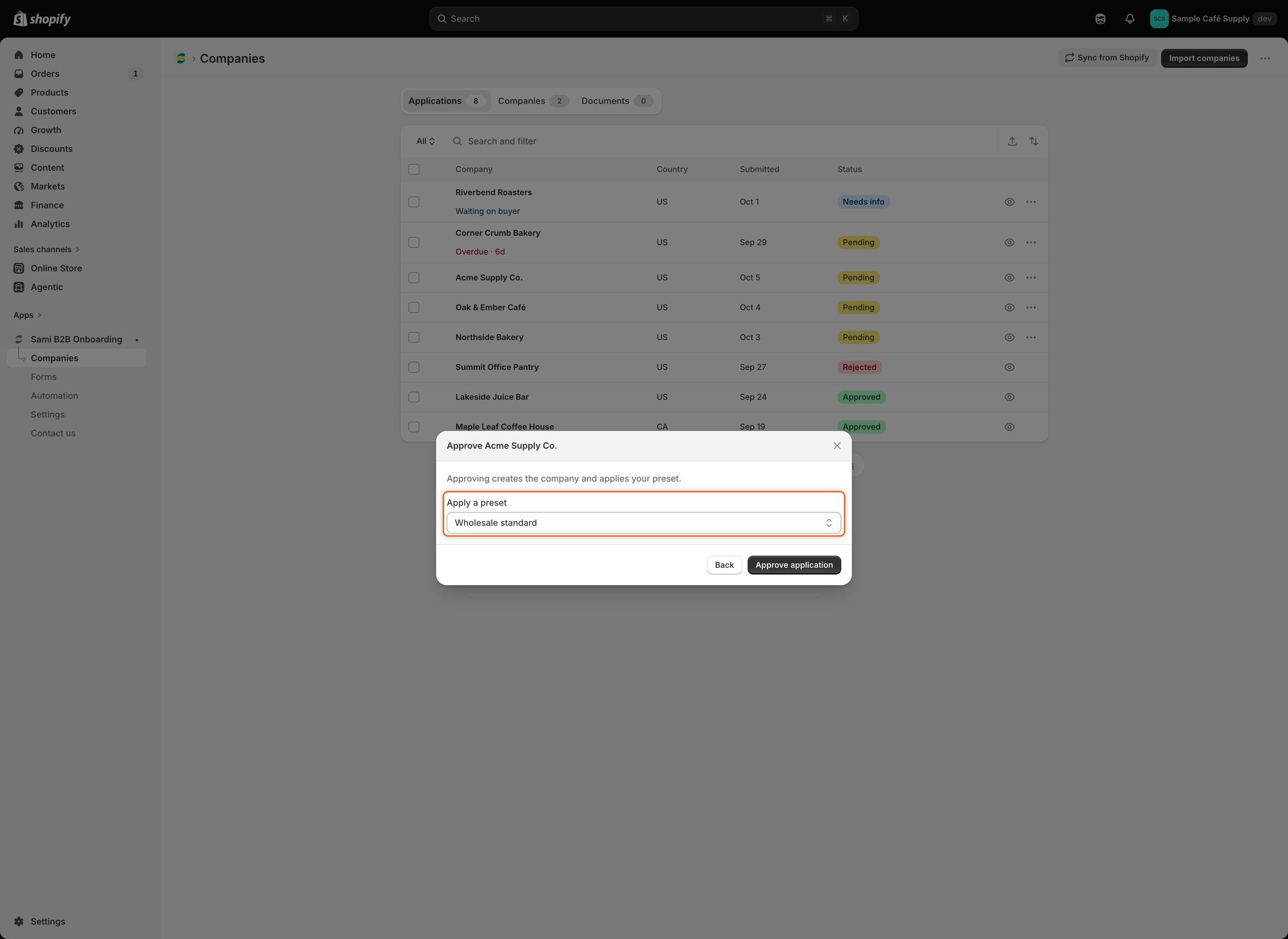Open the All view selector dropdown

[x=426, y=141]
